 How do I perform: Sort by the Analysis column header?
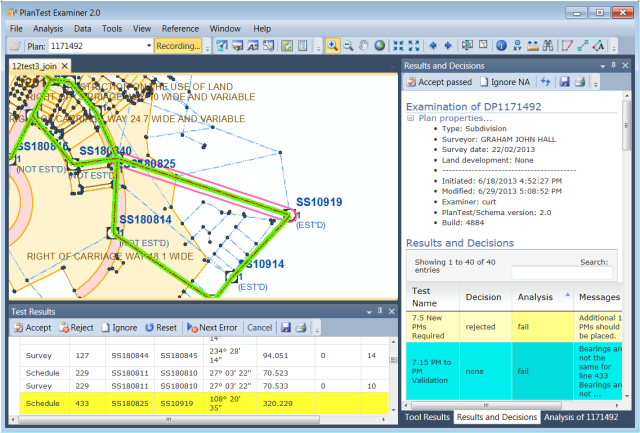point(542,297)
